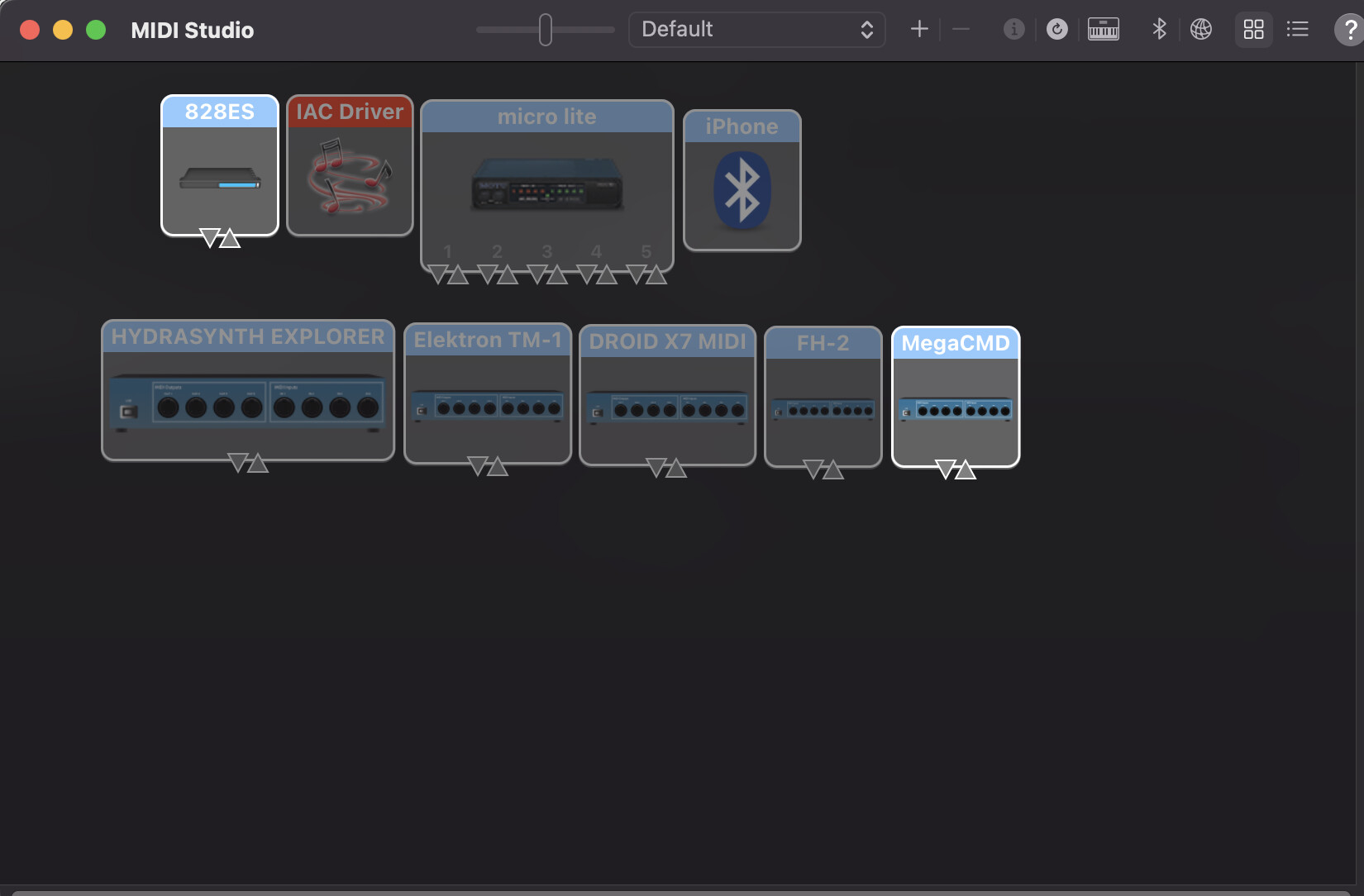The width and height of the screenshot is (1364, 896).
Task: Adjust the icon size slider
Action: [546, 30]
